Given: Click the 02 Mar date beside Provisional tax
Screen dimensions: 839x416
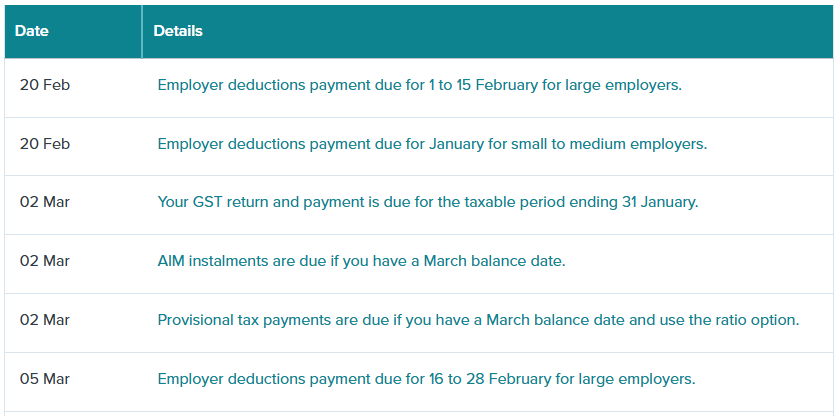Looking at the screenshot, I should tap(45, 320).
